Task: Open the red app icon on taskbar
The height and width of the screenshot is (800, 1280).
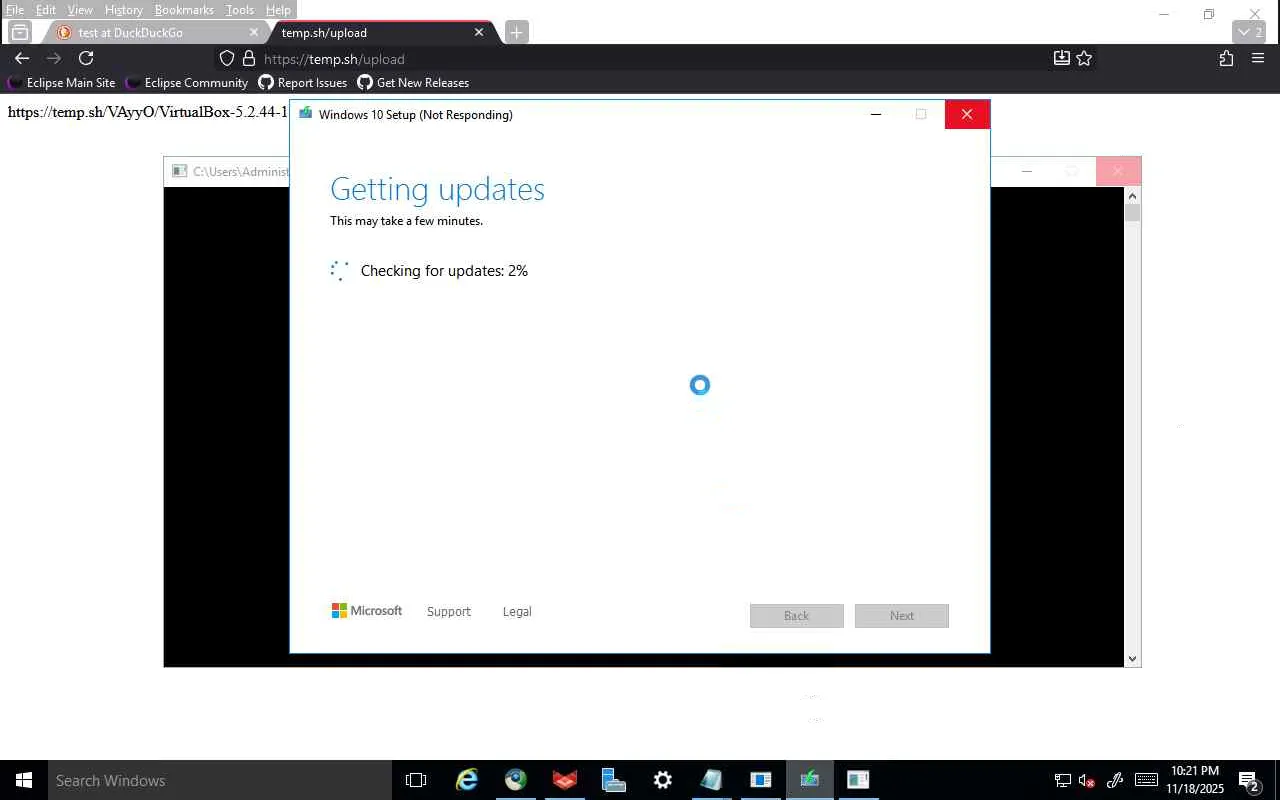Action: [x=565, y=780]
